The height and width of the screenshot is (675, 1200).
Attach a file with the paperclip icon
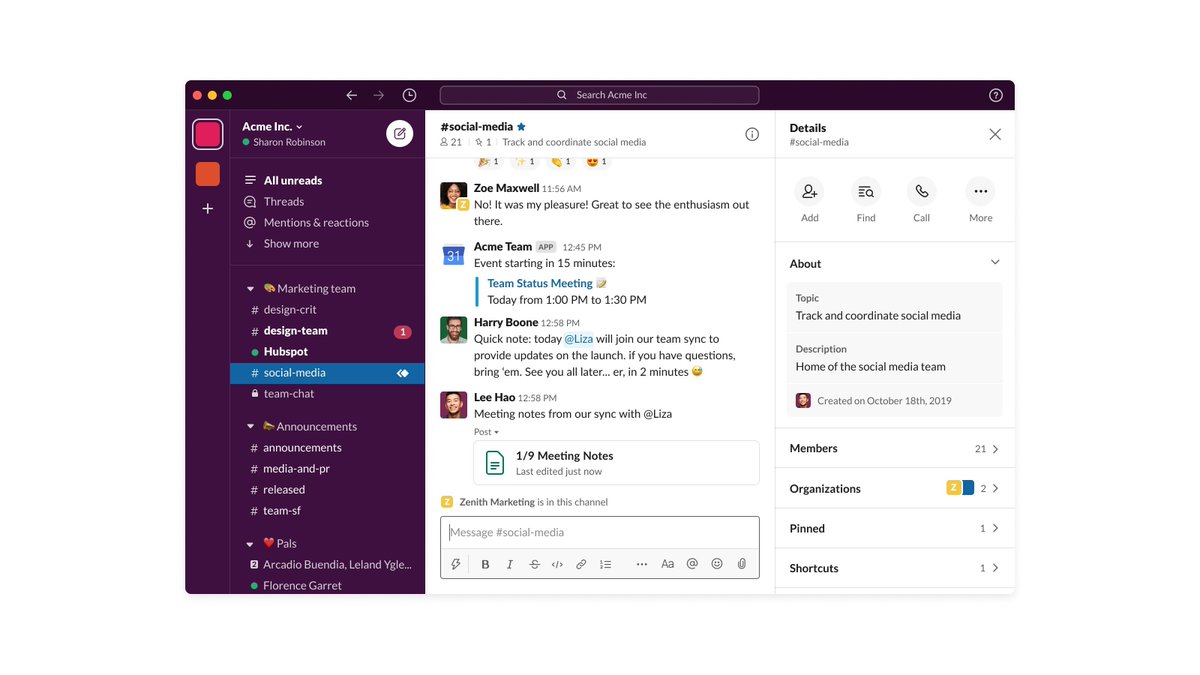741,563
